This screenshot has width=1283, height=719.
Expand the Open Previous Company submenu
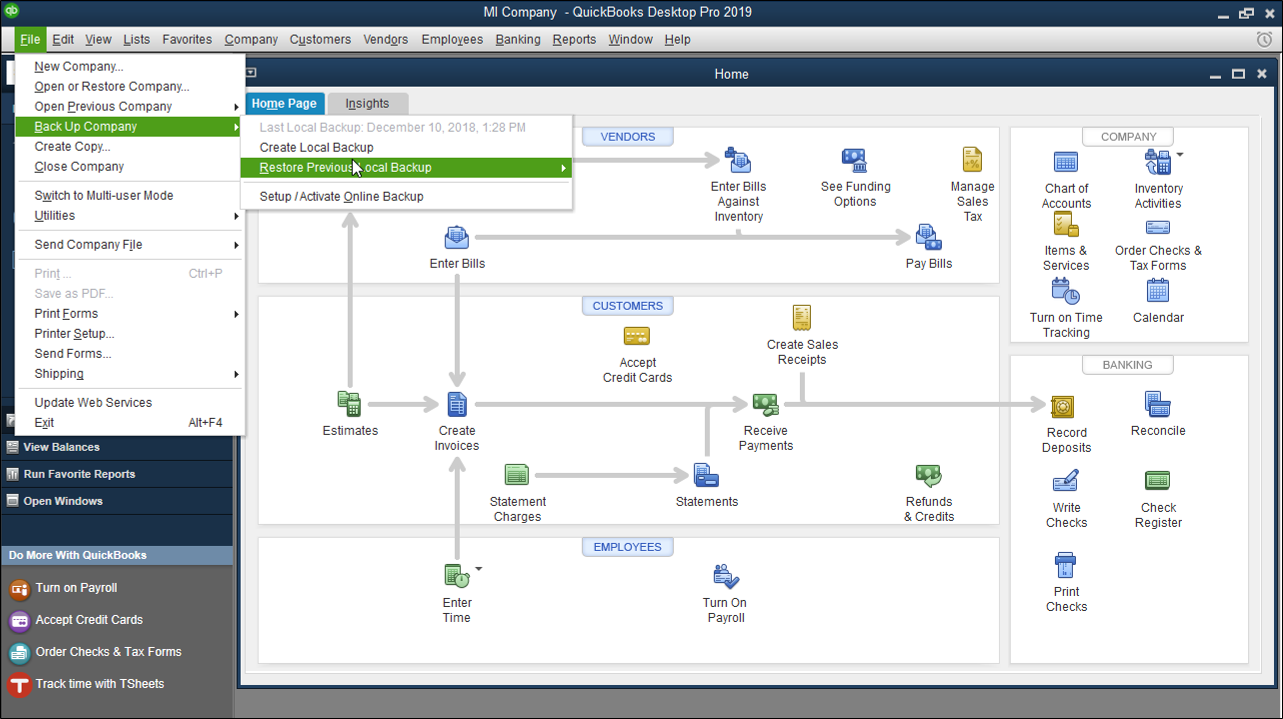[x=237, y=107]
